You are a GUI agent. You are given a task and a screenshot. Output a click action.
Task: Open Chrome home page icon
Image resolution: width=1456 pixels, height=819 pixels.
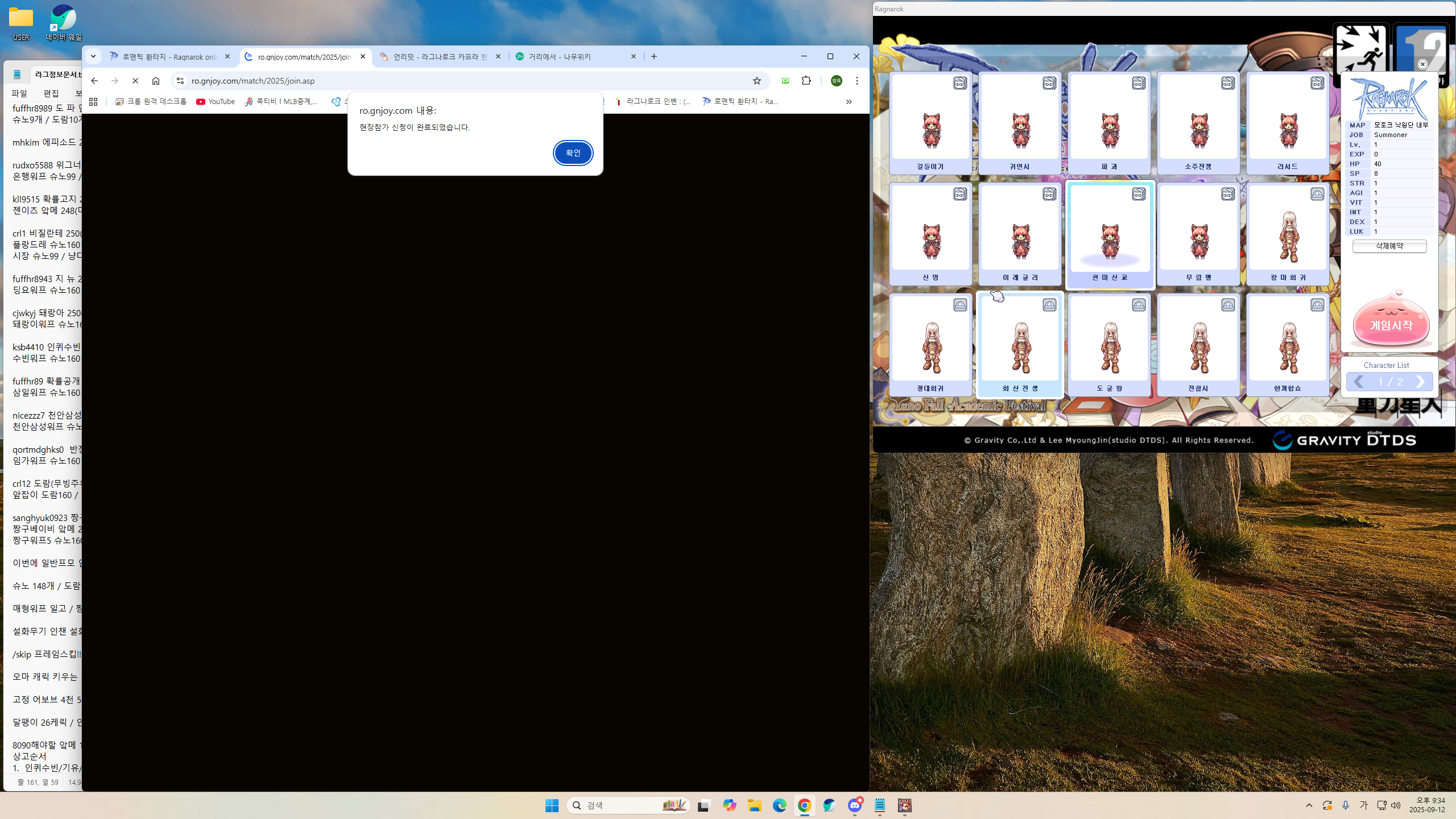coord(156,81)
